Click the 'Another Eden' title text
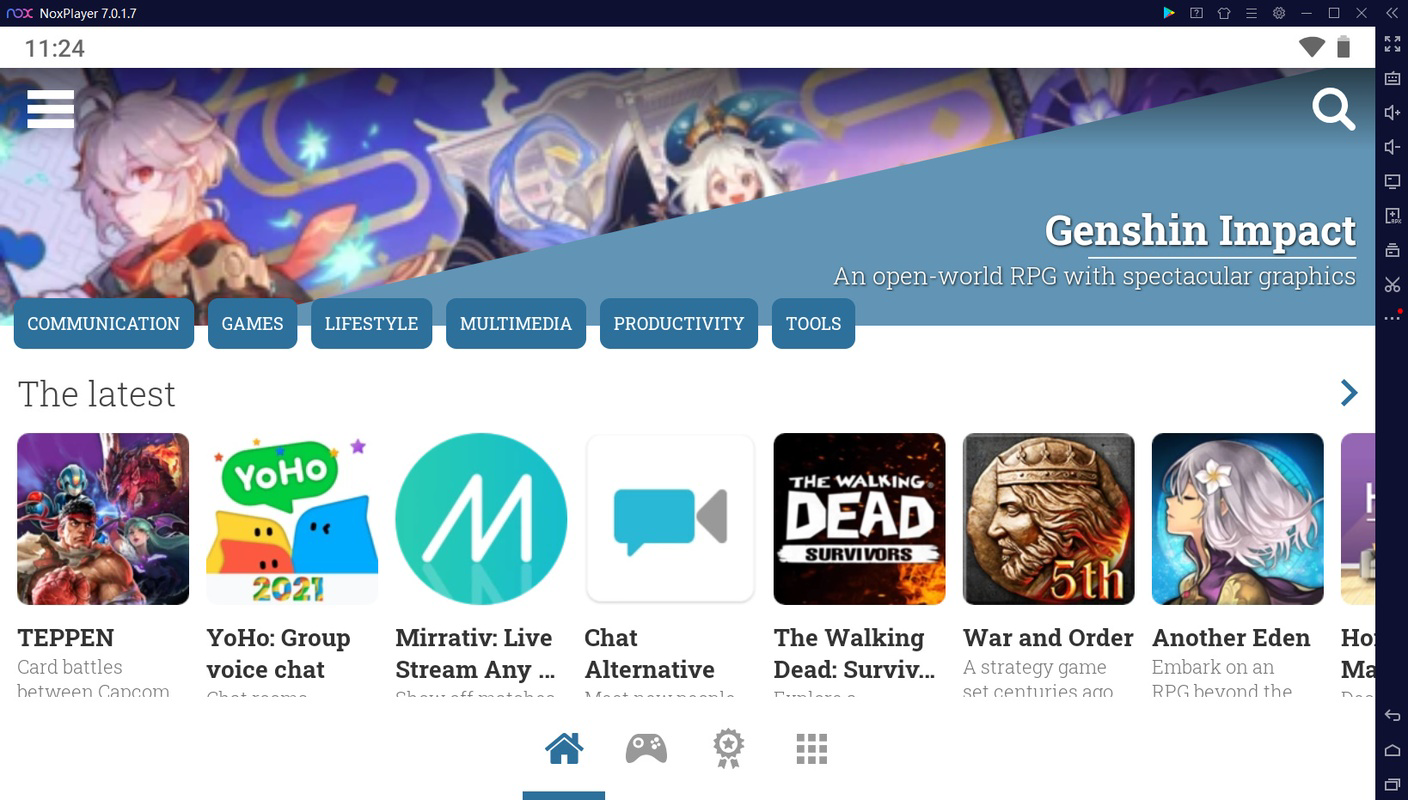The height and width of the screenshot is (800, 1408). 1231,638
